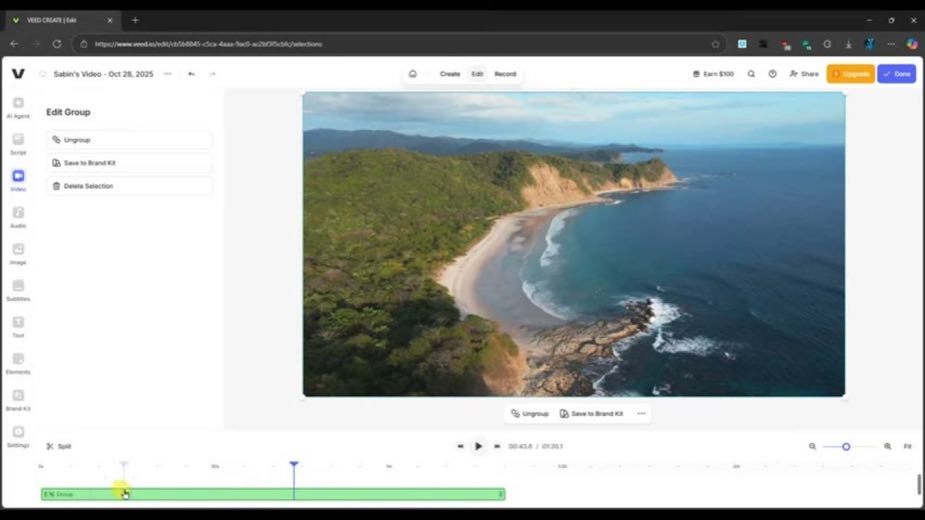Open the Elements sidebar panel
This screenshot has width=925, height=520.
[x=18, y=364]
